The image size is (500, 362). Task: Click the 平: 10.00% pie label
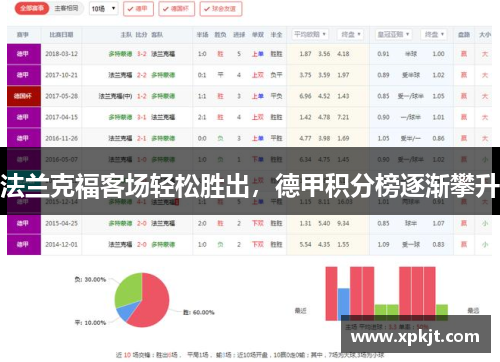(90, 323)
